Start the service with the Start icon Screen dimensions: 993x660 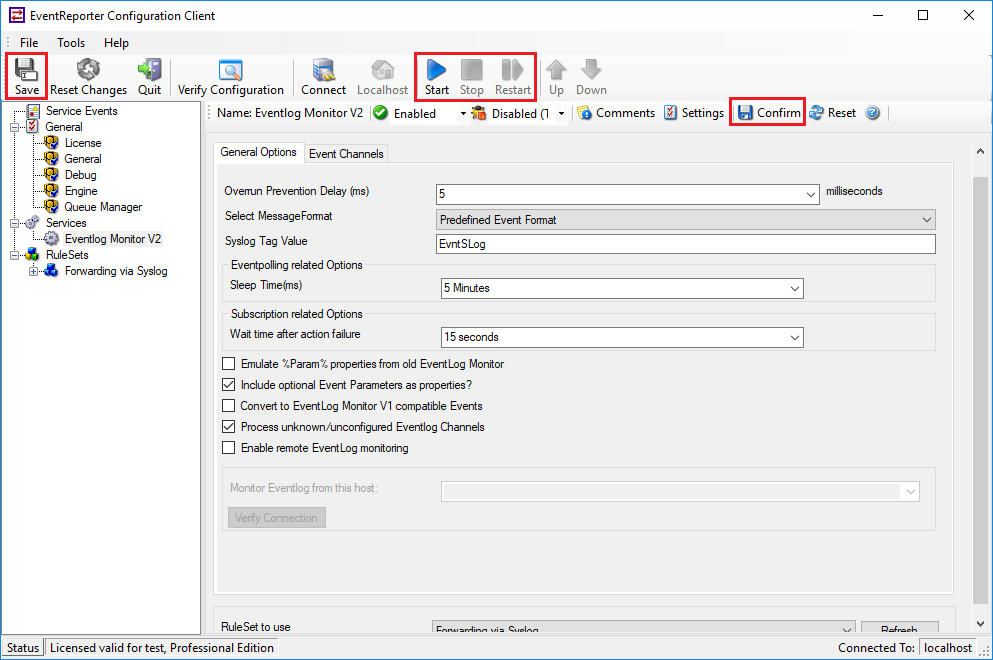[x=436, y=77]
